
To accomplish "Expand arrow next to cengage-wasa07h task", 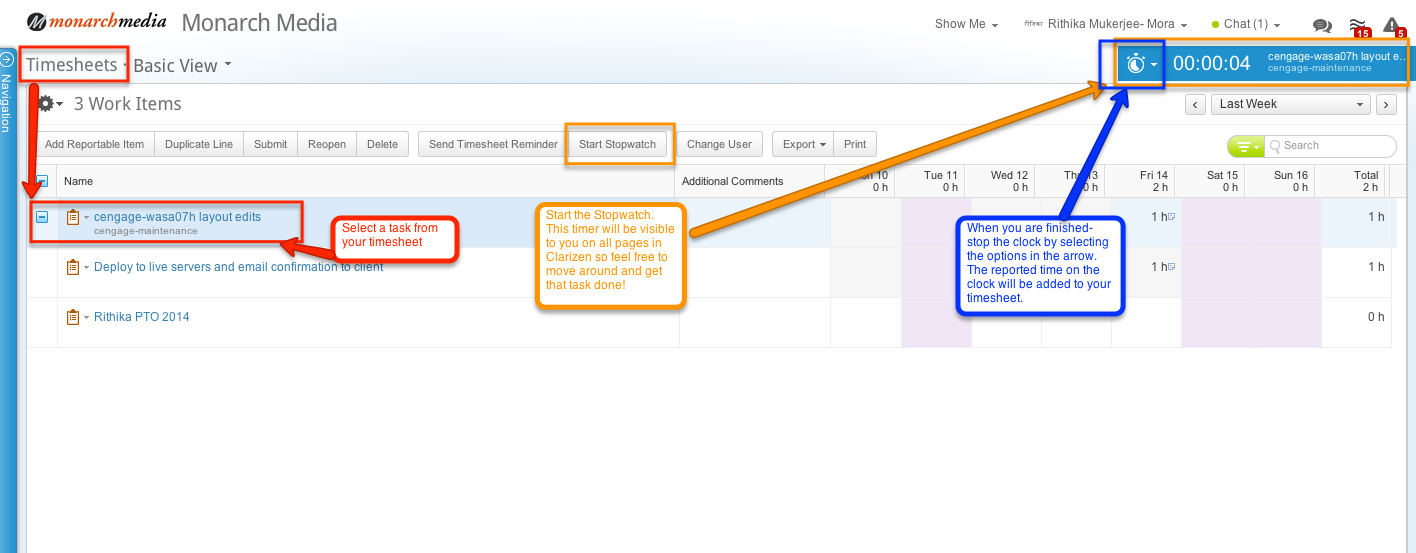I will point(87,217).
